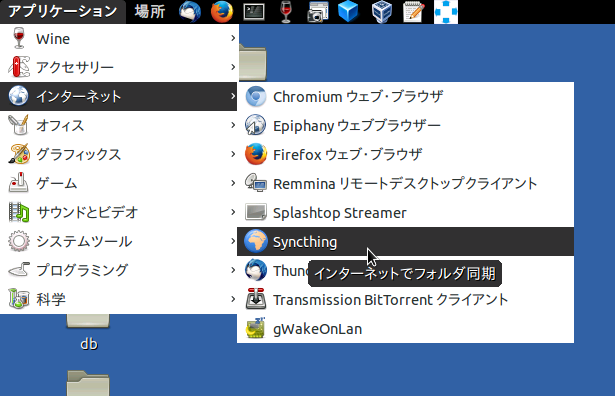
Task: Open the notepad text editor panel icon
Action: point(413,12)
